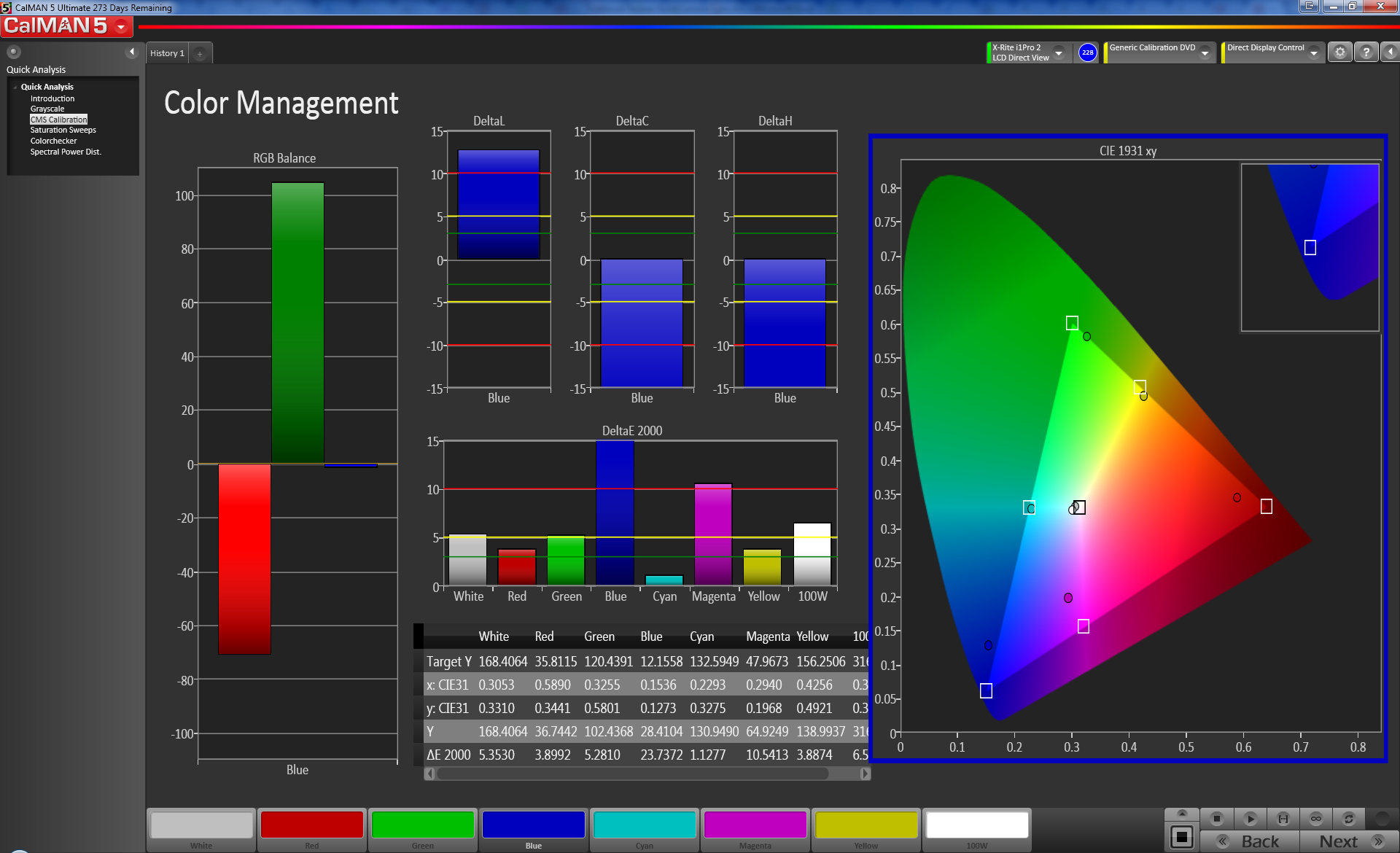Collapse the right panel arrow button
The height and width of the screenshot is (853, 1400).
click(1391, 52)
